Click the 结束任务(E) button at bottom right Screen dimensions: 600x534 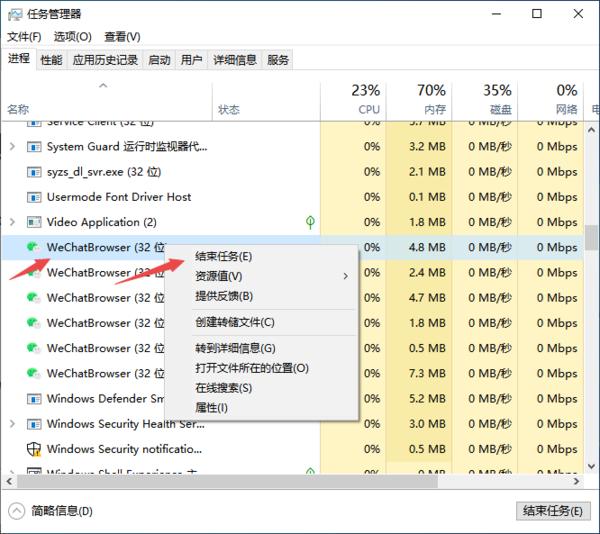point(553,511)
